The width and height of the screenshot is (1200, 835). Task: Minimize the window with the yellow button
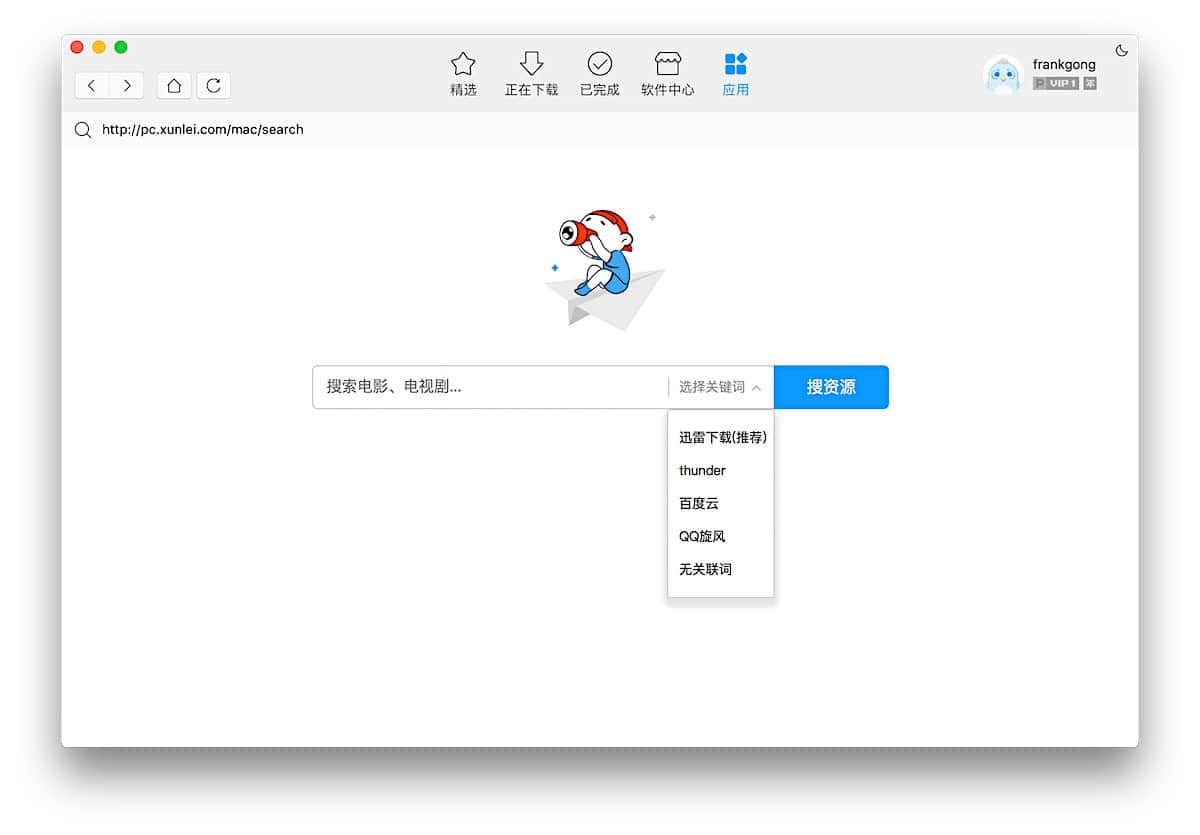(x=99, y=47)
